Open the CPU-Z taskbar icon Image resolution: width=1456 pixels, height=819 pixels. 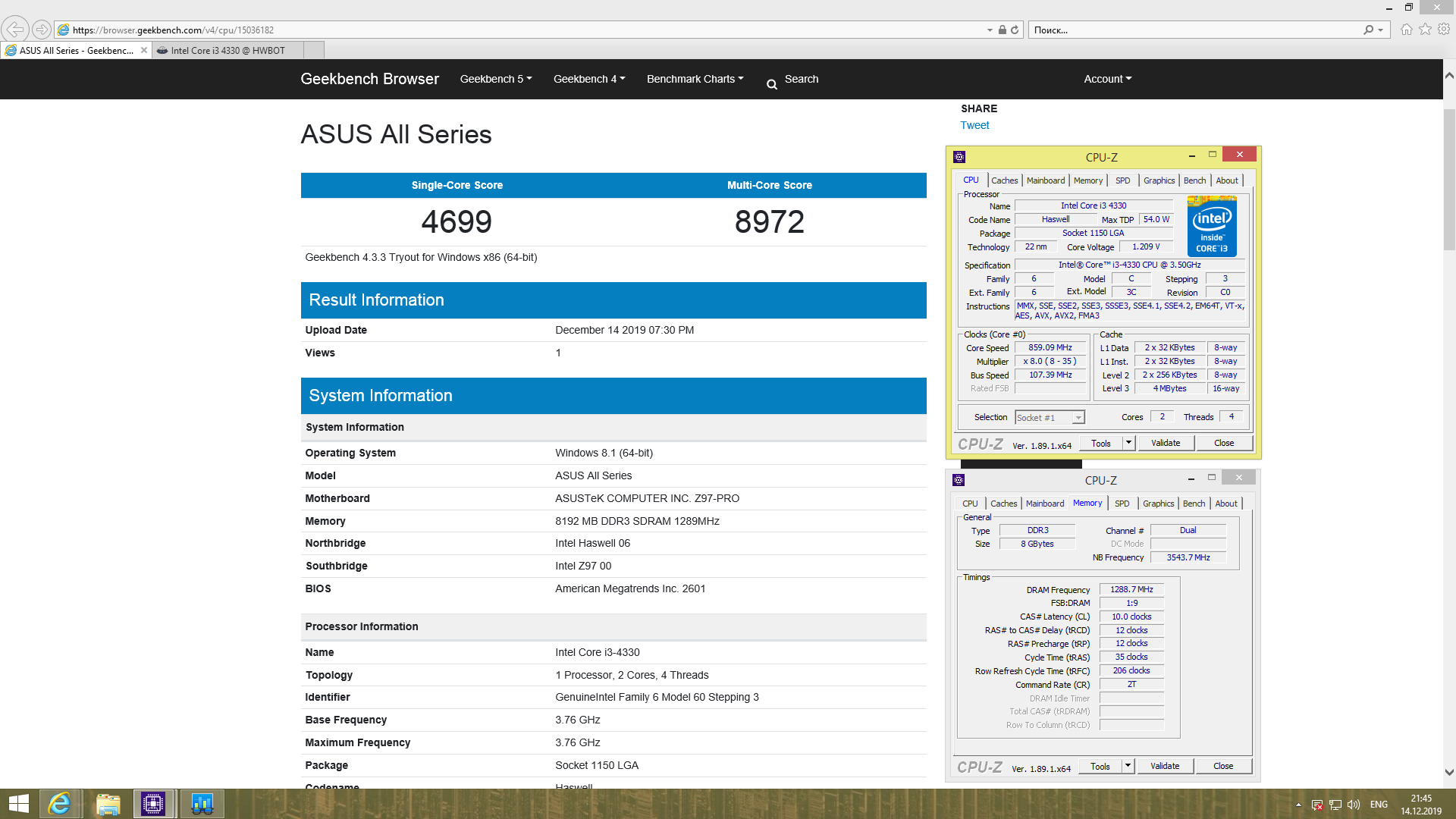coord(153,804)
